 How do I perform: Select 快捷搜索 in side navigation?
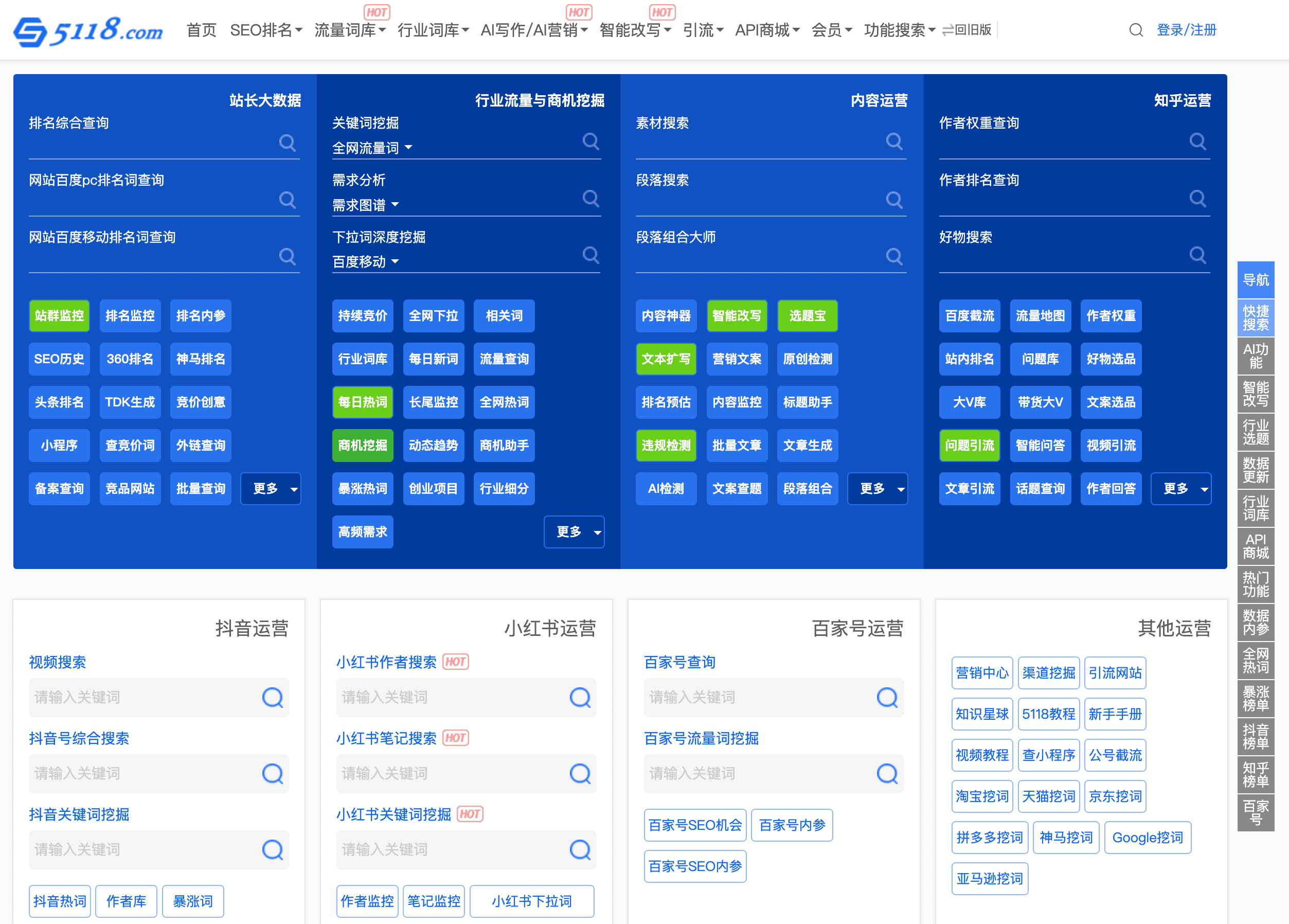(x=1256, y=318)
